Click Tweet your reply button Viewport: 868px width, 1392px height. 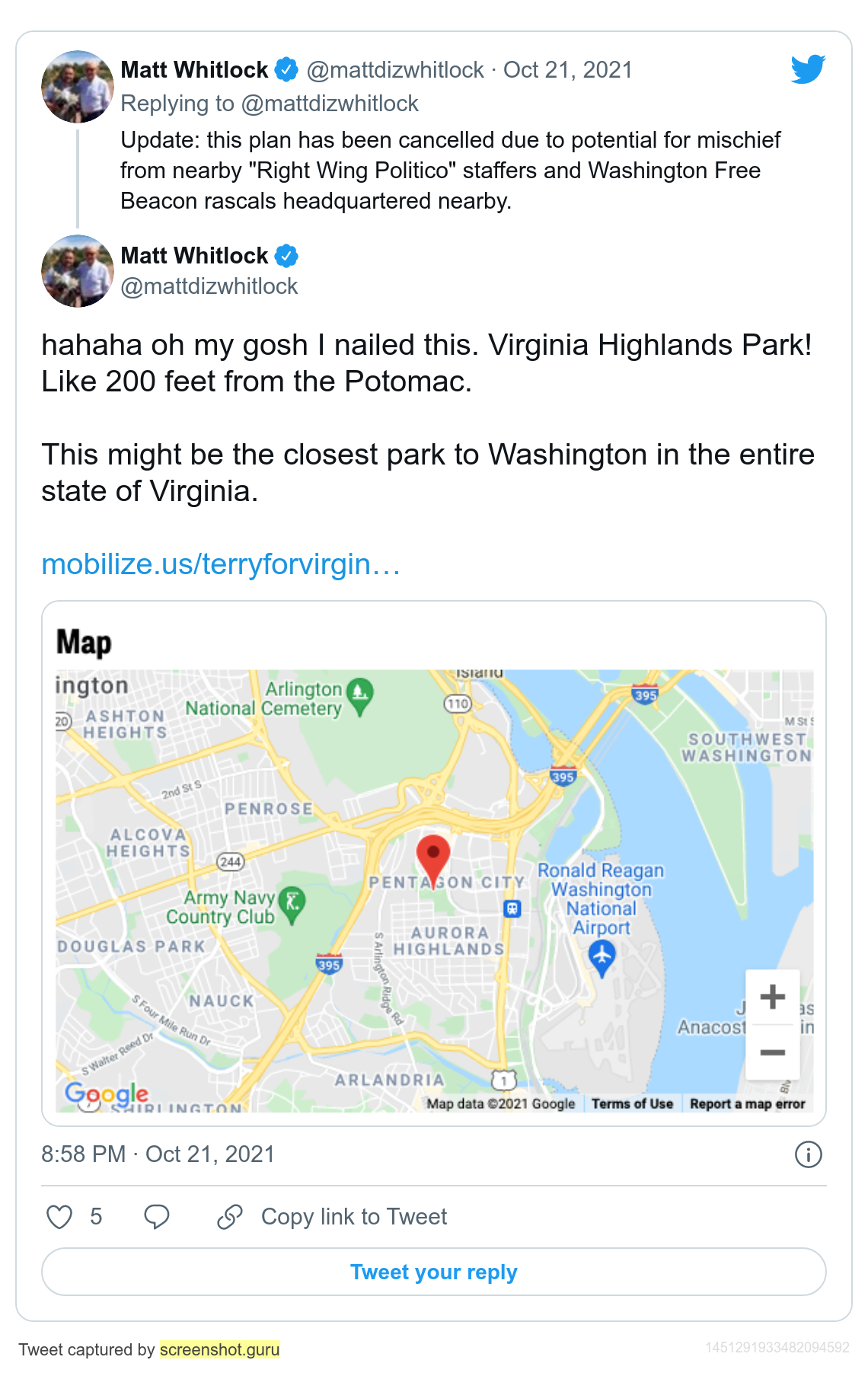pos(434,1272)
